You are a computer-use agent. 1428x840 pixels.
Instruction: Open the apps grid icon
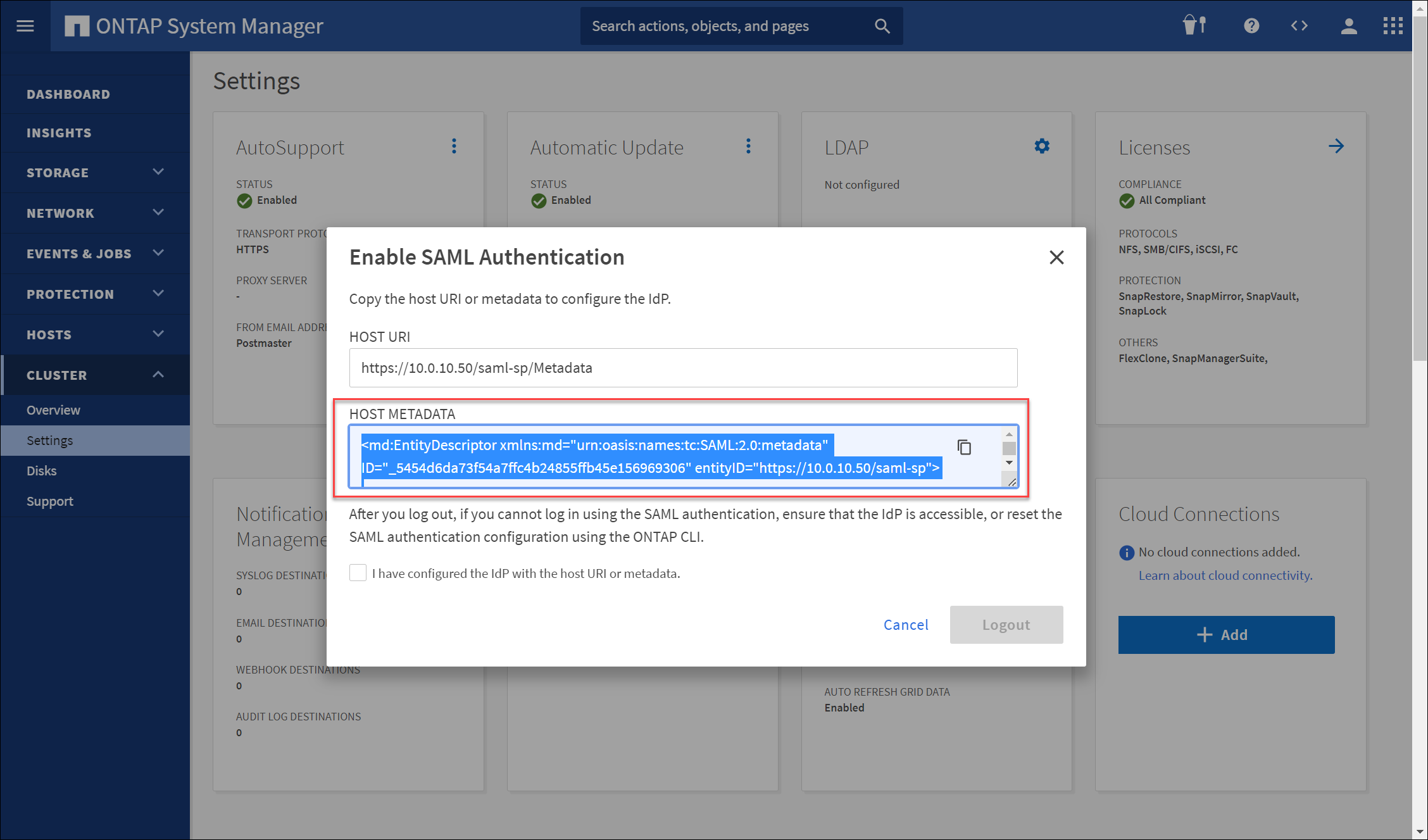point(1393,26)
